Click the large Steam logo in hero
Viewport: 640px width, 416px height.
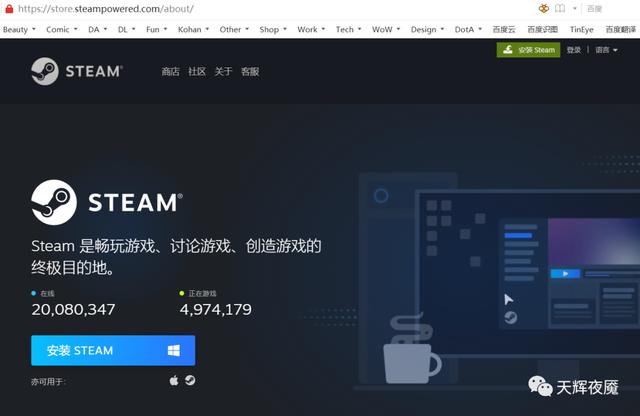pyautogui.click(x=107, y=202)
